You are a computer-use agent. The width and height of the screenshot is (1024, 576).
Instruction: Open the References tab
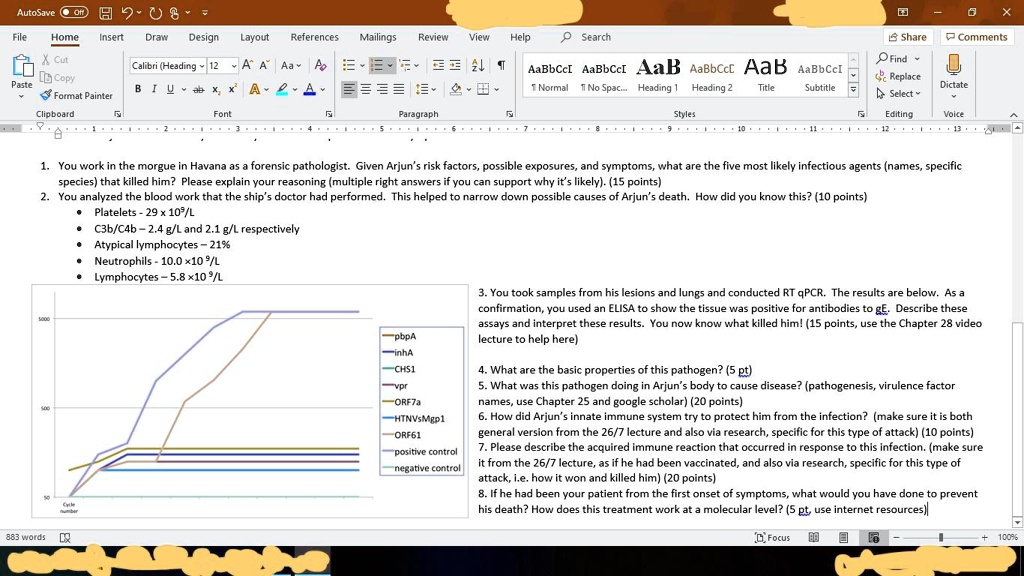coord(314,37)
